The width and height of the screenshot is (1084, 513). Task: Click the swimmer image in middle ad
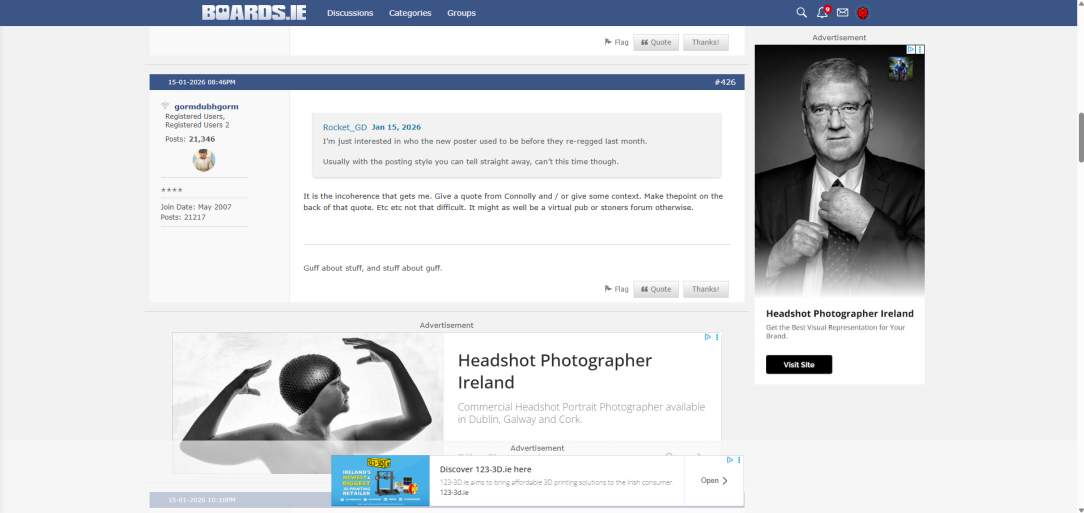(308, 403)
